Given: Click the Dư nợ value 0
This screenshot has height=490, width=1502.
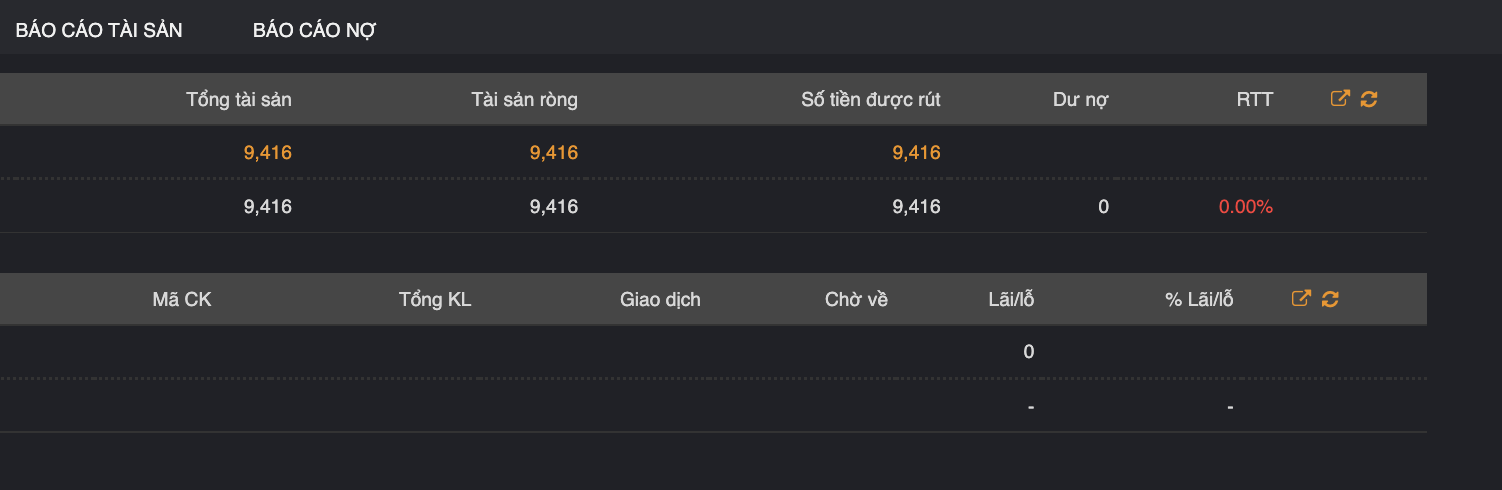Looking at the screenshot, I should [x=1103, y=207].
